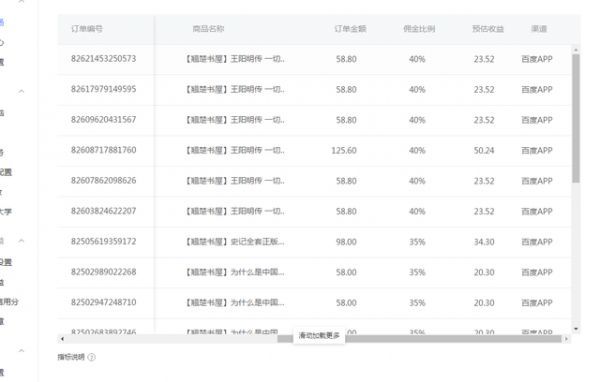
Task: Click the 订单编号 column header
Action: pyautogui.click(x=87, y=29)
